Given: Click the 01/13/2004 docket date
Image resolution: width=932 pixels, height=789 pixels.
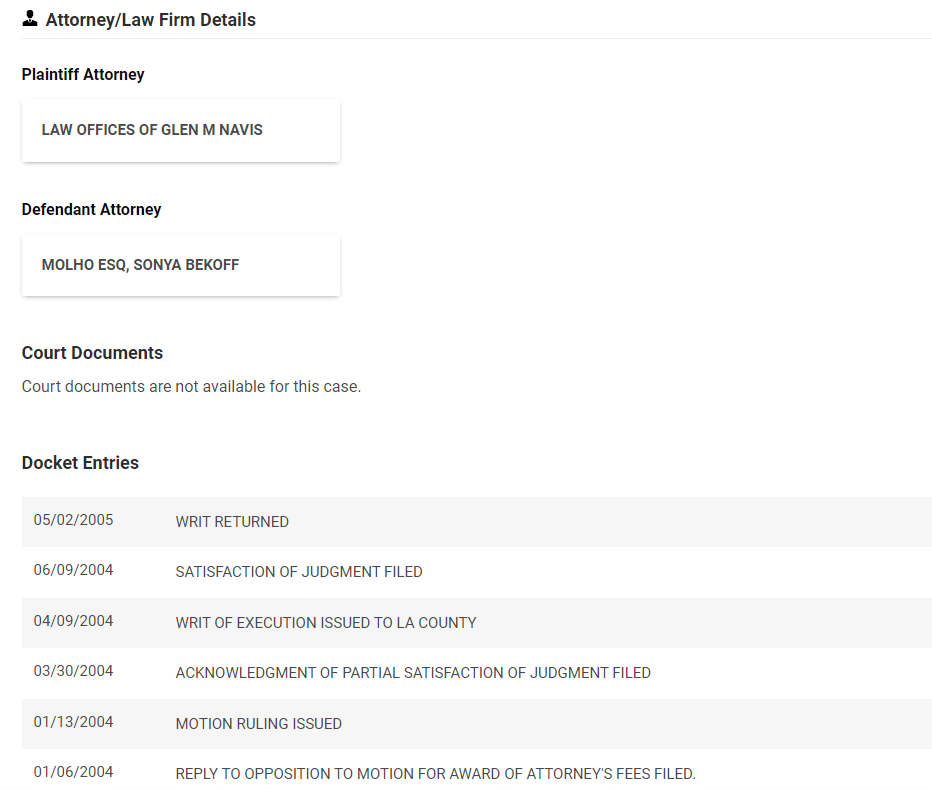Looking at the screenshot, I should [x=73, y=722].
